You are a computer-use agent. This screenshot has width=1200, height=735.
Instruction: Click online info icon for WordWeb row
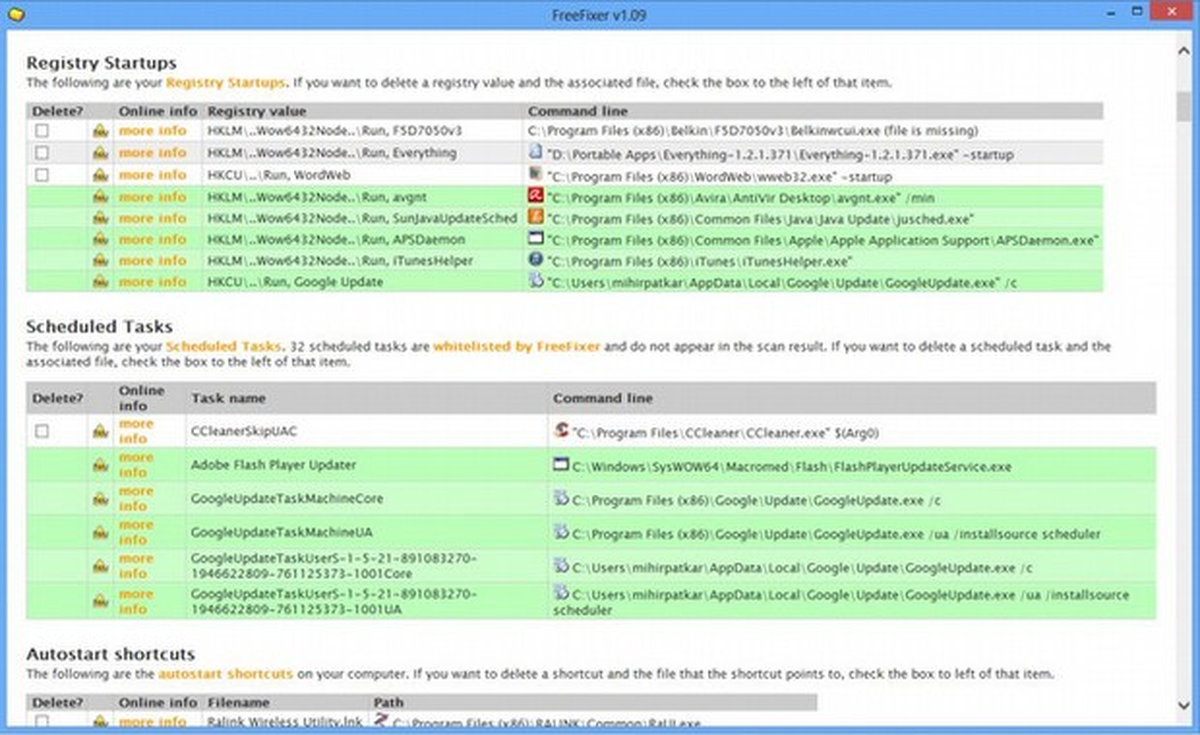point(100,175)
